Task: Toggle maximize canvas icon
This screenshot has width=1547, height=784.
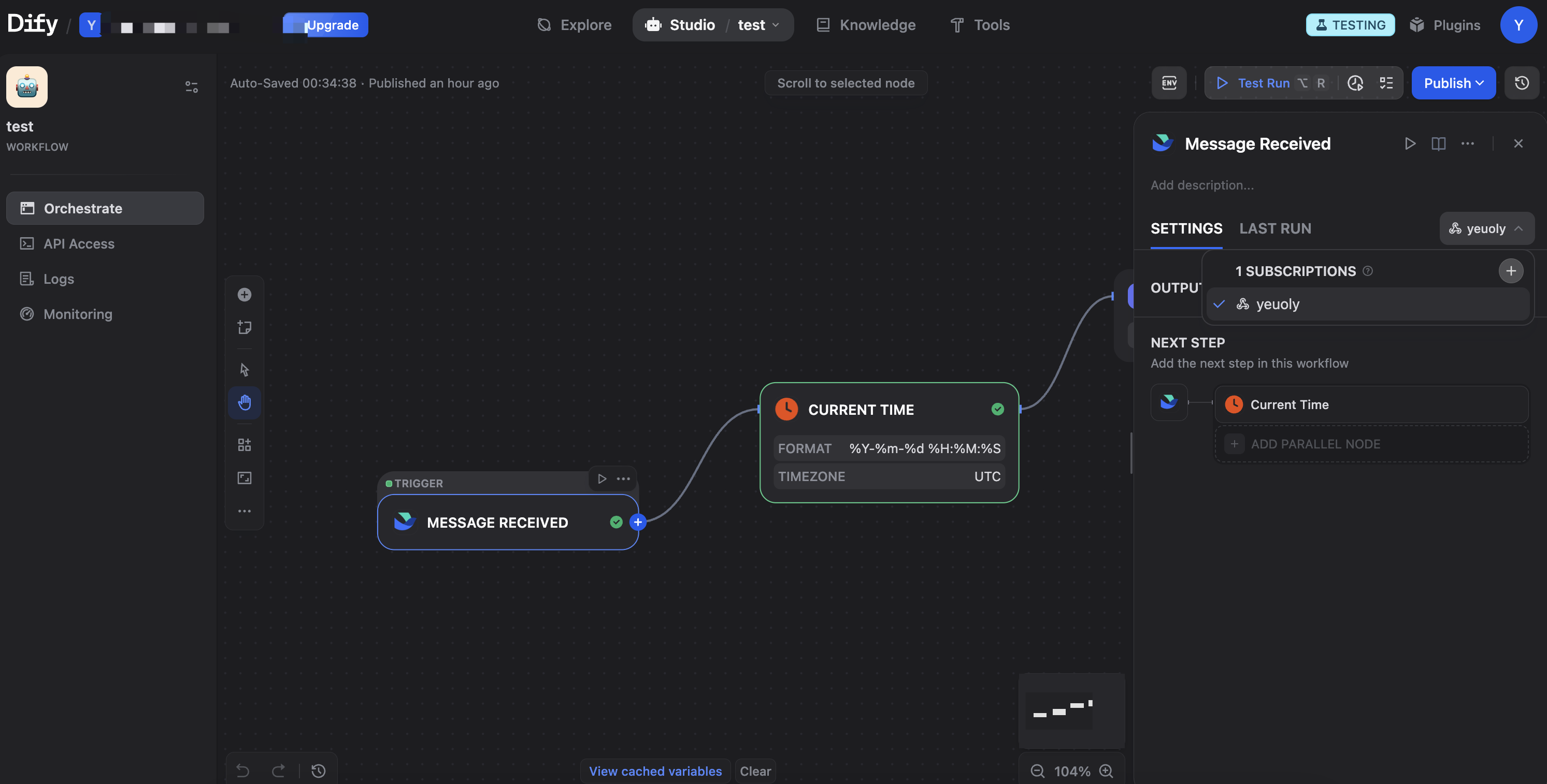Action: point(244,478)
